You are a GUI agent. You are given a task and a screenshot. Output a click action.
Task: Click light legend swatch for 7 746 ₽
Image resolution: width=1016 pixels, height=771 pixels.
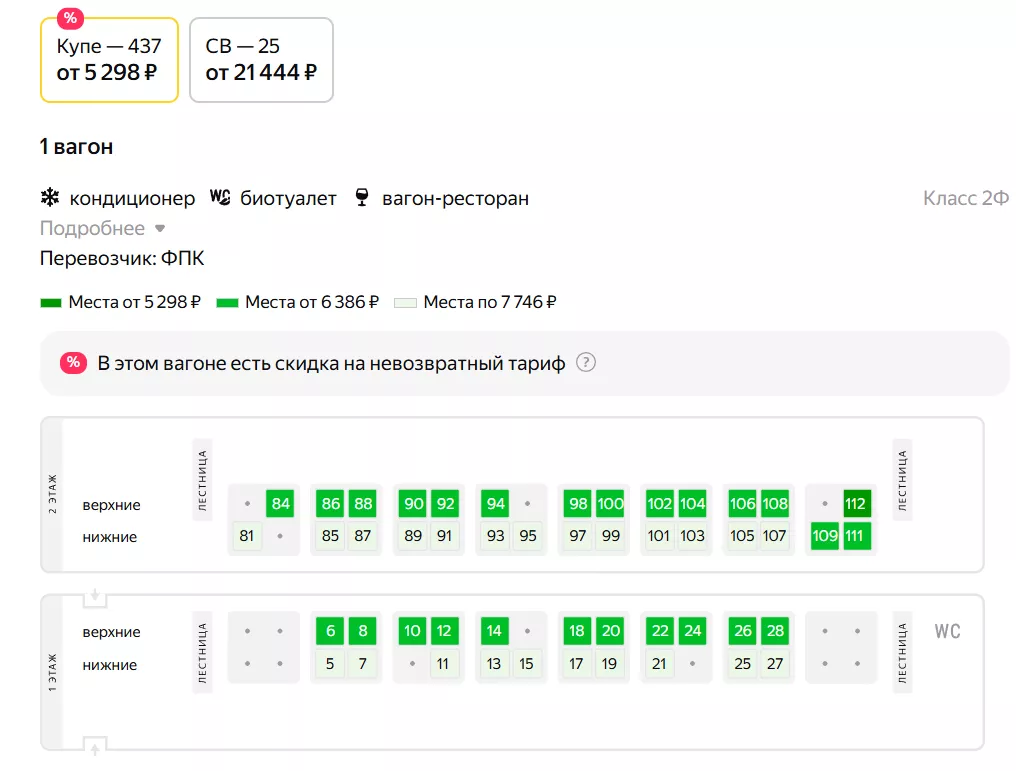[x=405, y=302]
